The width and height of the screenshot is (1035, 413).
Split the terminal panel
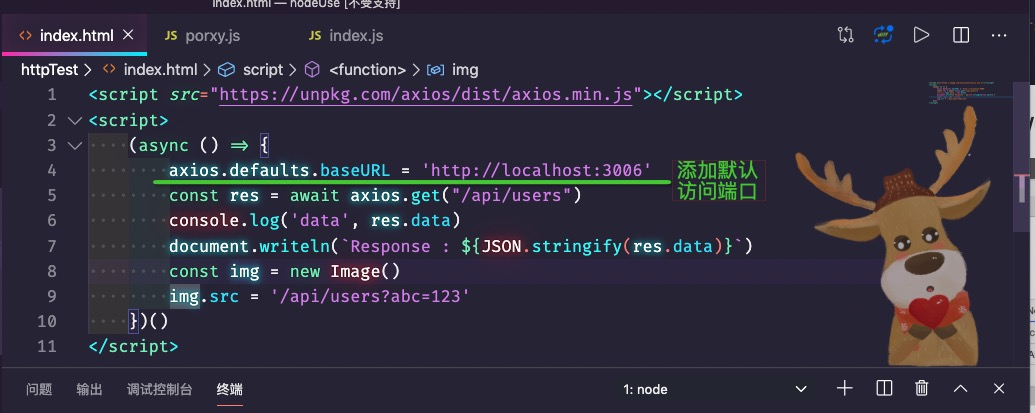(884, 389)
